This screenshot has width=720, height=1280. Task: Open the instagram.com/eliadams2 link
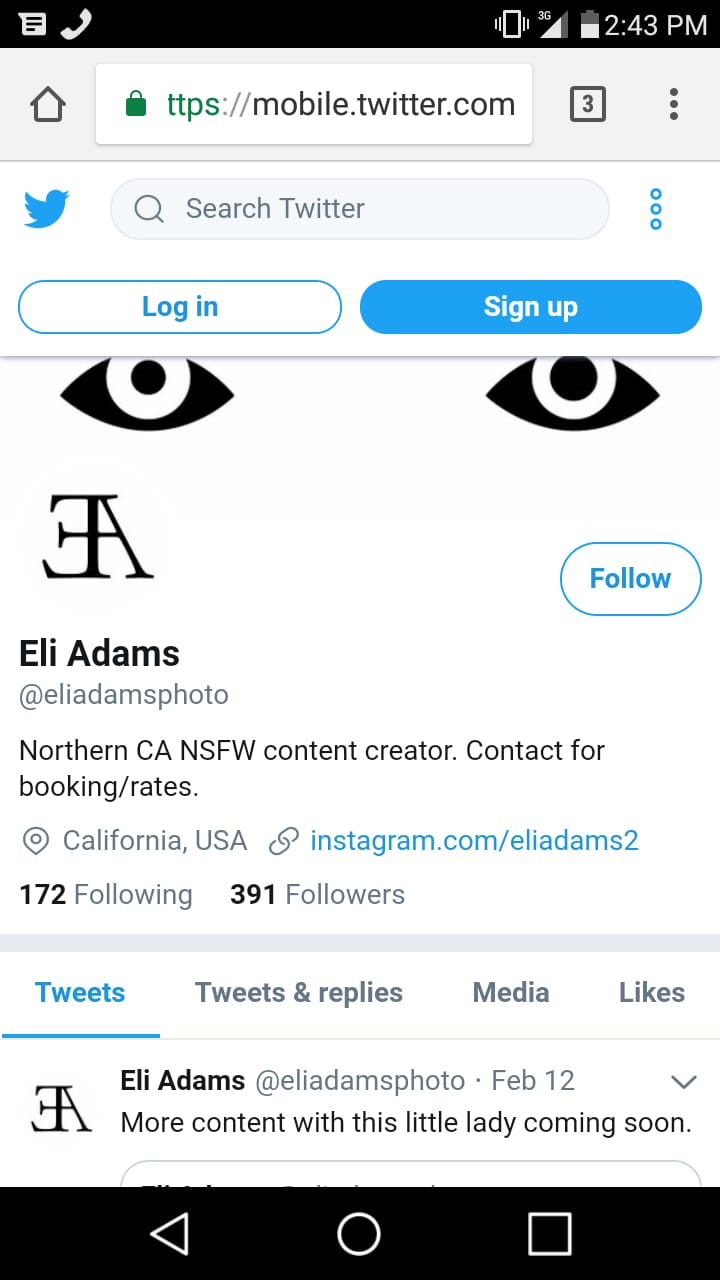point(474,840)
